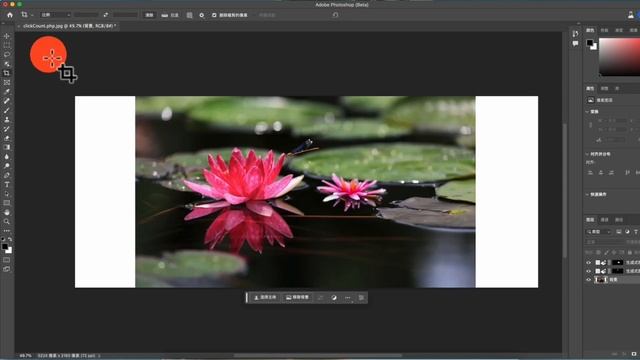Hide the Background layer eye icon
The width and height of the screenshot is (640, 360).
point(589,280)
